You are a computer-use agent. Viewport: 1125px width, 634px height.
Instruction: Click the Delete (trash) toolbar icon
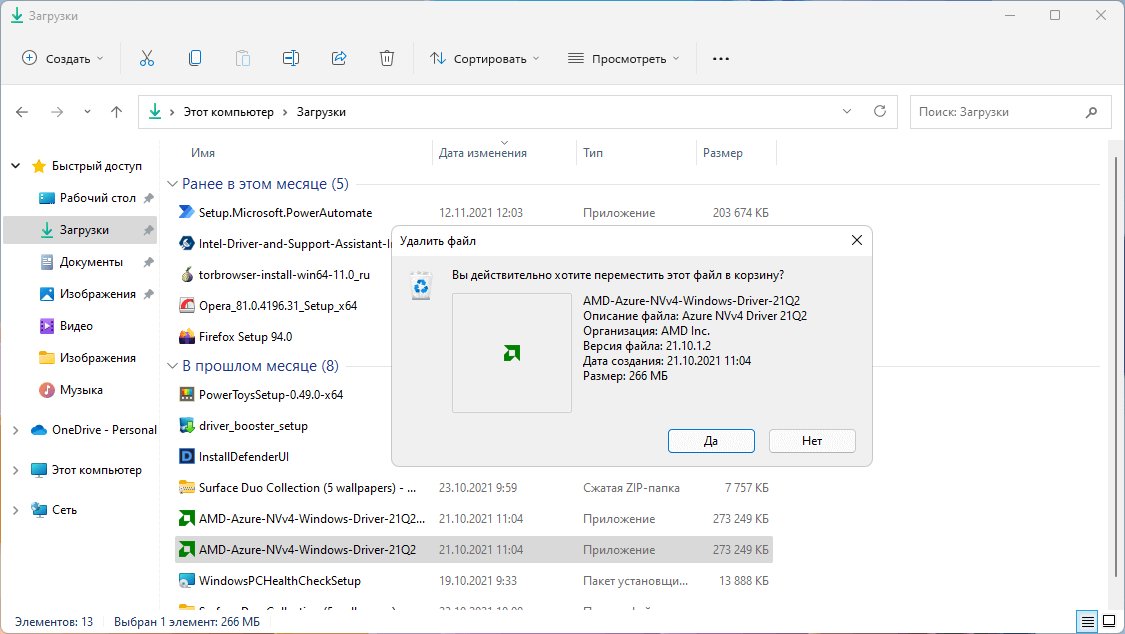click(387, 58)
